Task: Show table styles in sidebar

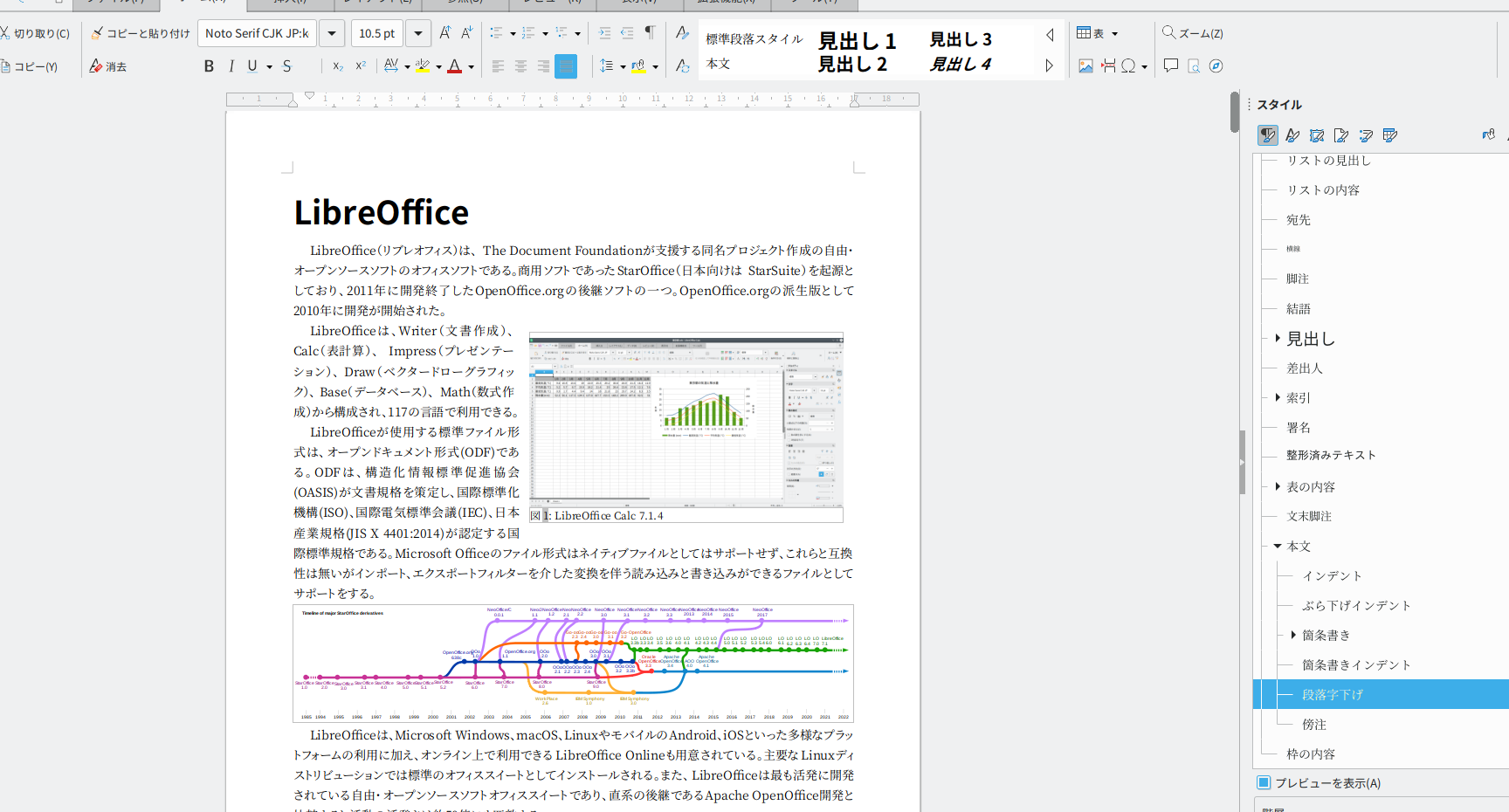Action: click(1390, 135)
